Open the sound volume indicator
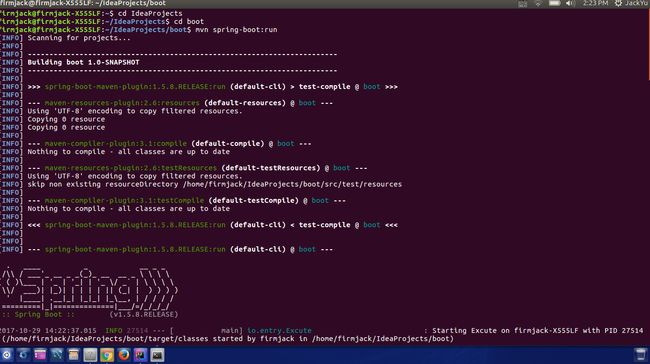The width and height of the screenshot is (650, 364). tap(570, 3)
